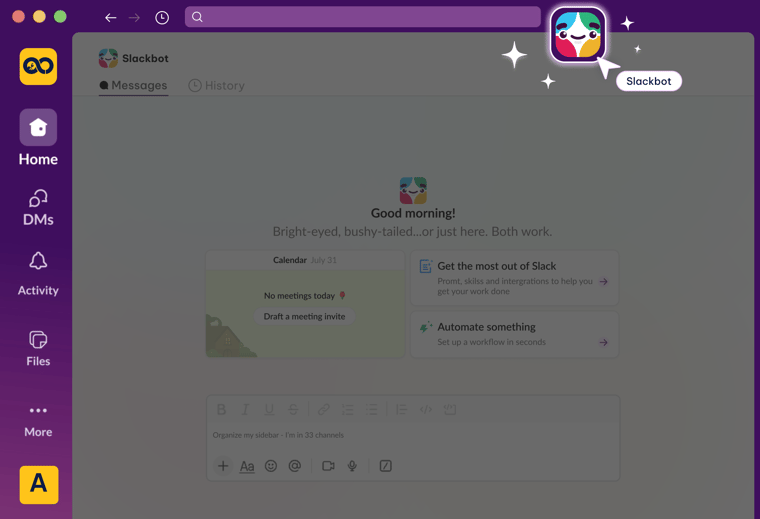This screenshot has height=519, width=760.
Task: Click the Slackbot conversation header name
Action: [145, 58]
